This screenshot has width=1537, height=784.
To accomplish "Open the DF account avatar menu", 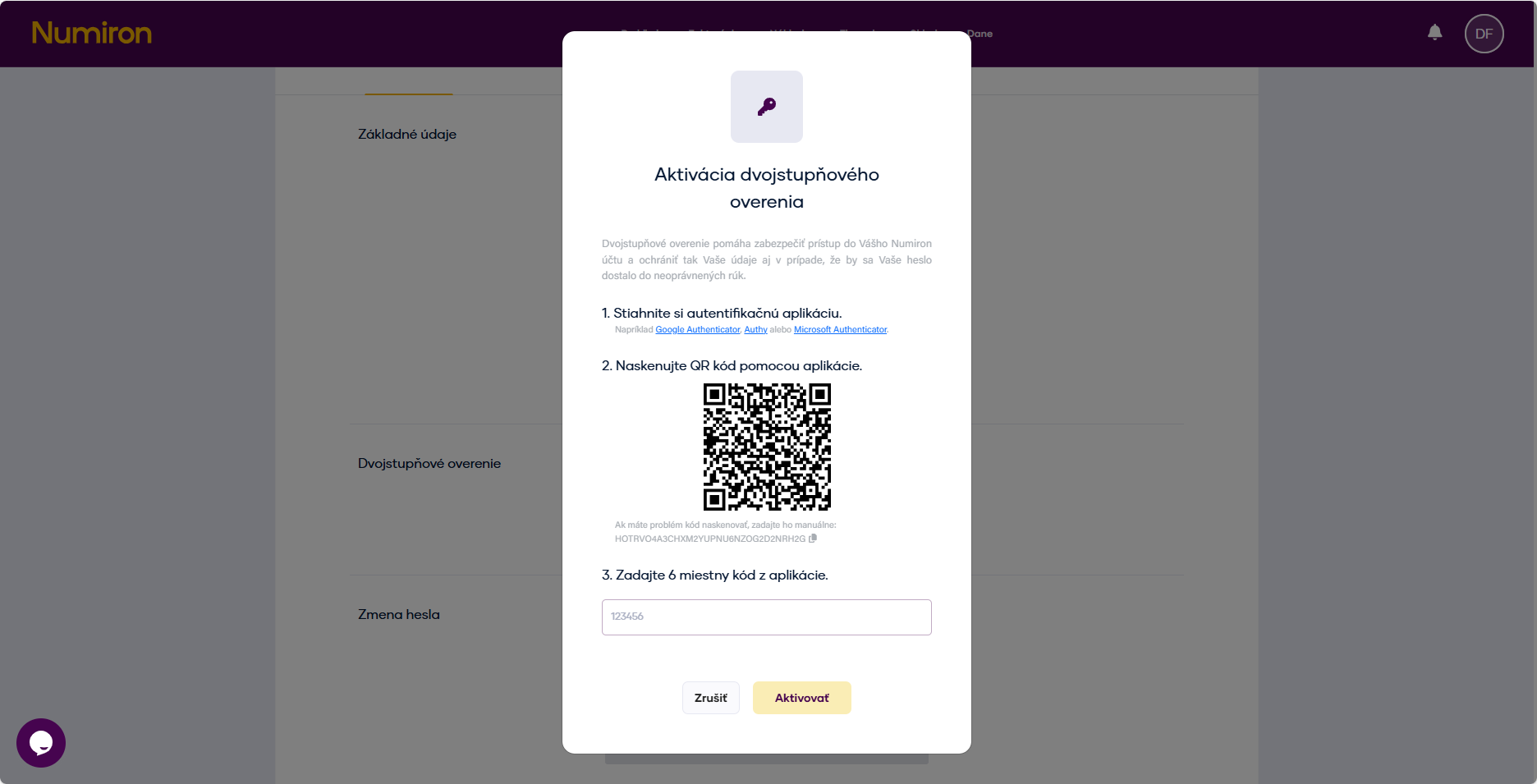I will pyautogui.click(x=1484, y=34).
